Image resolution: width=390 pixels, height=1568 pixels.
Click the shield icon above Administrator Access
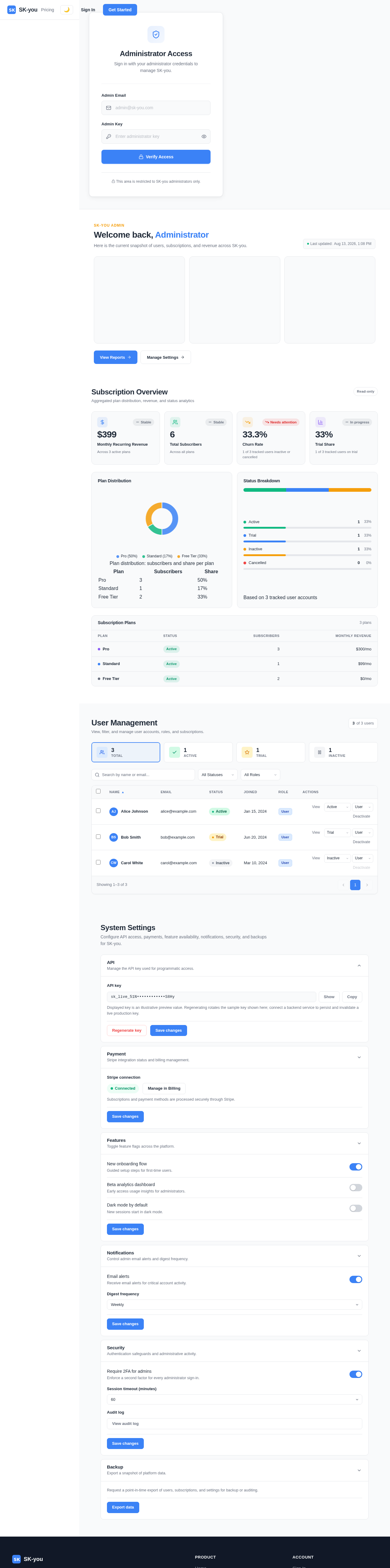click(156, 34)
